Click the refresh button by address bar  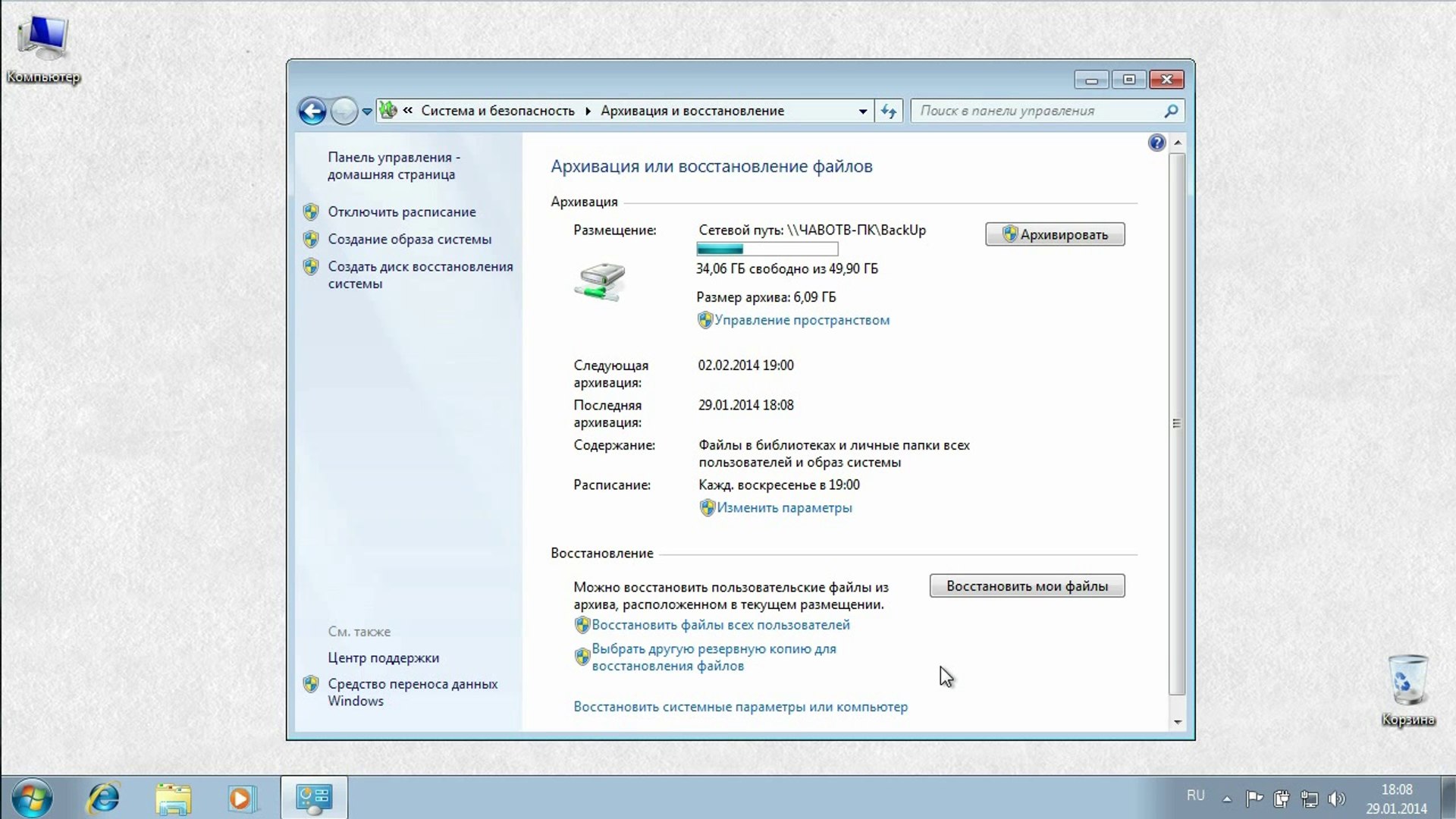(x=889, y=111)
